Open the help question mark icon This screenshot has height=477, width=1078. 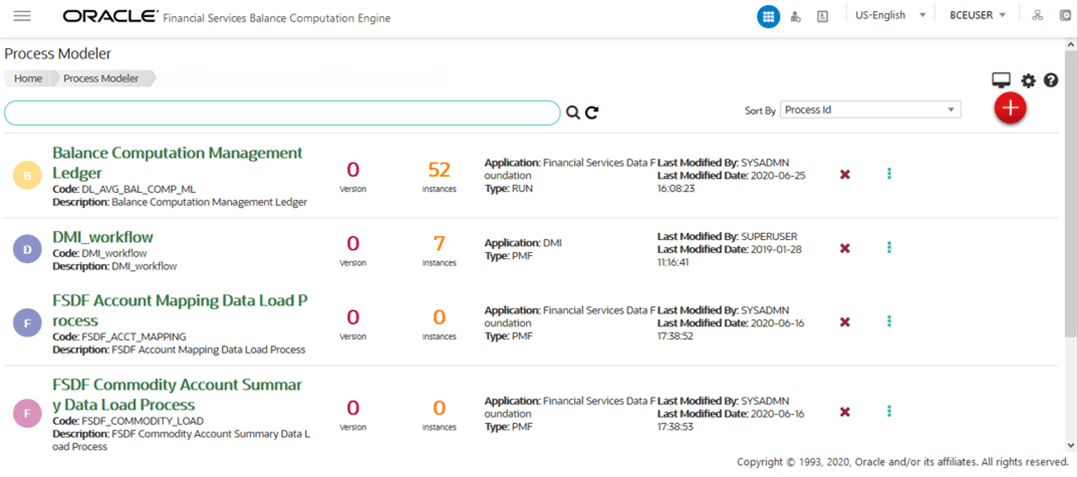(1050, 81)
